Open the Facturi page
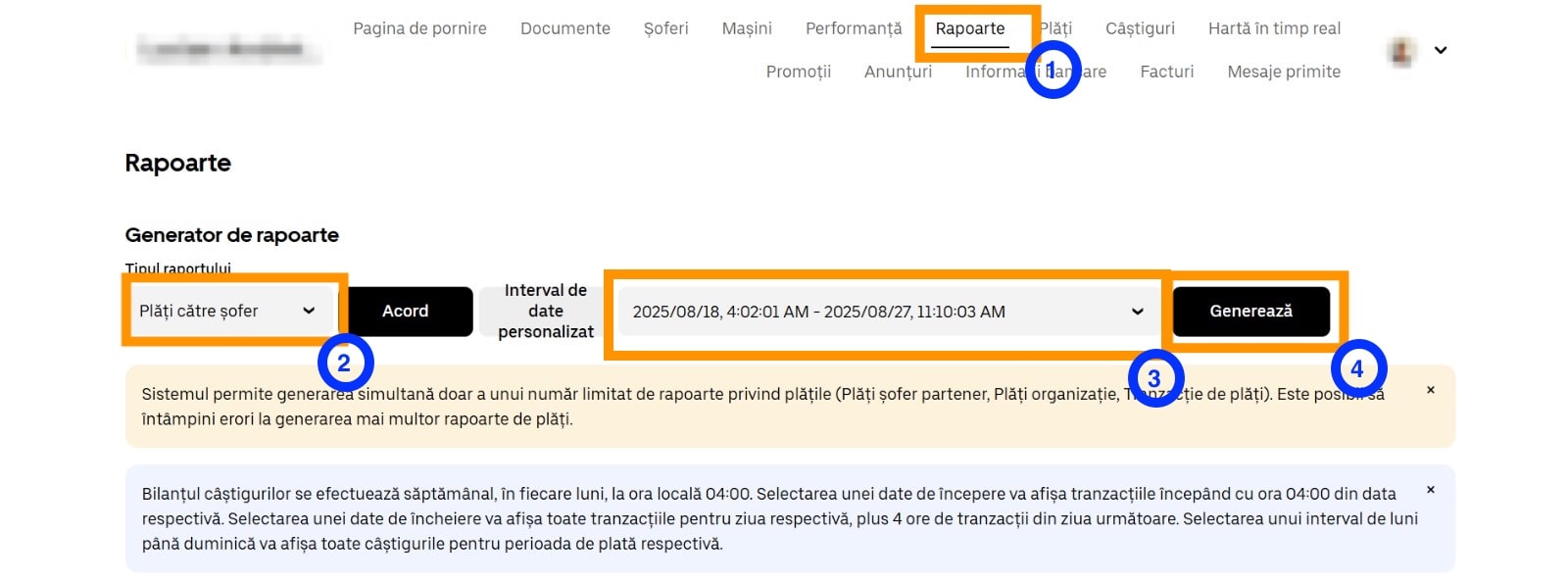The height and width of the screenshot is (581, 1568). coord(1167,72)
